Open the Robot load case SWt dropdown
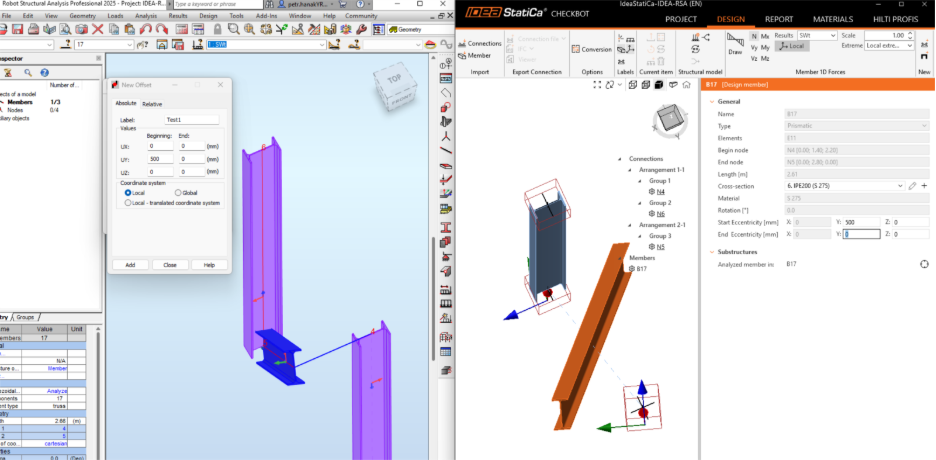Image resolution: width=936 pixels, height=460 pixels. click(x=266, y=45)
